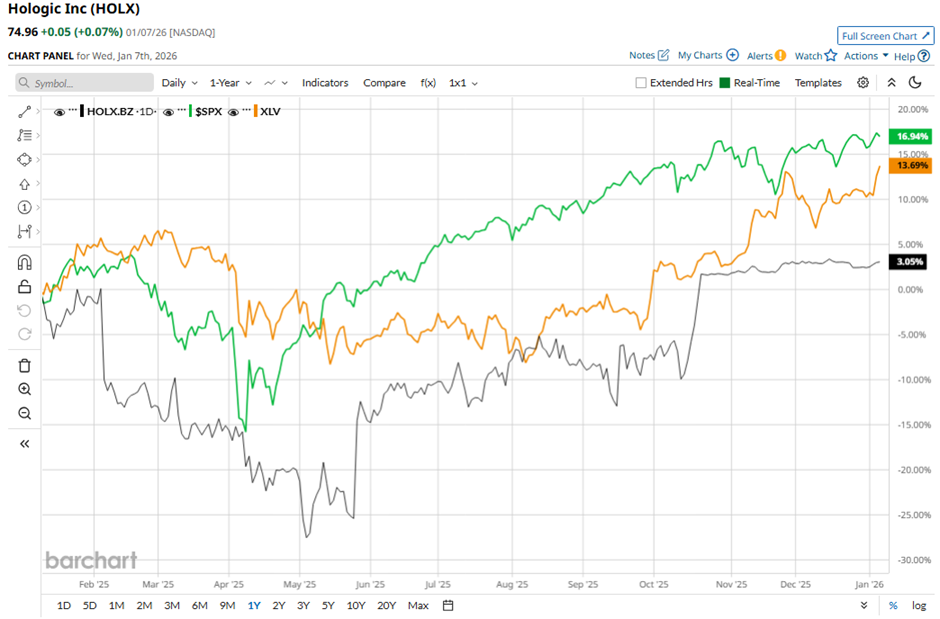Select the trend line drawing tool
The width and height of the screenshot is (940, 619).
[x=25, y=111]
